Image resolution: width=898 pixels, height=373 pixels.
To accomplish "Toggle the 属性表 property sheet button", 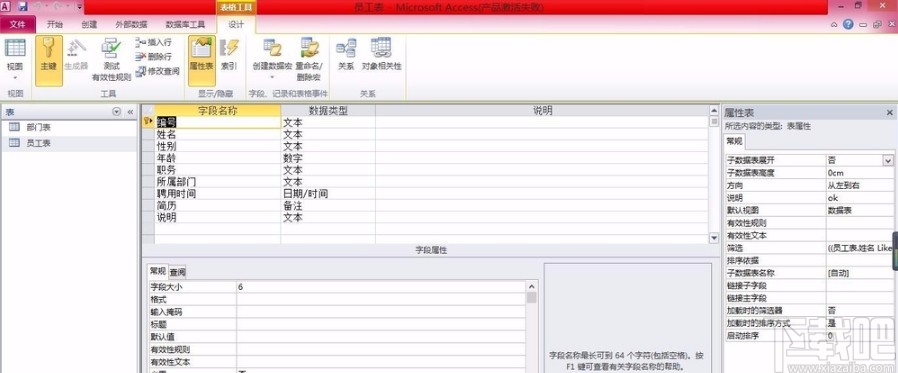I will click(x=202, y=61).
